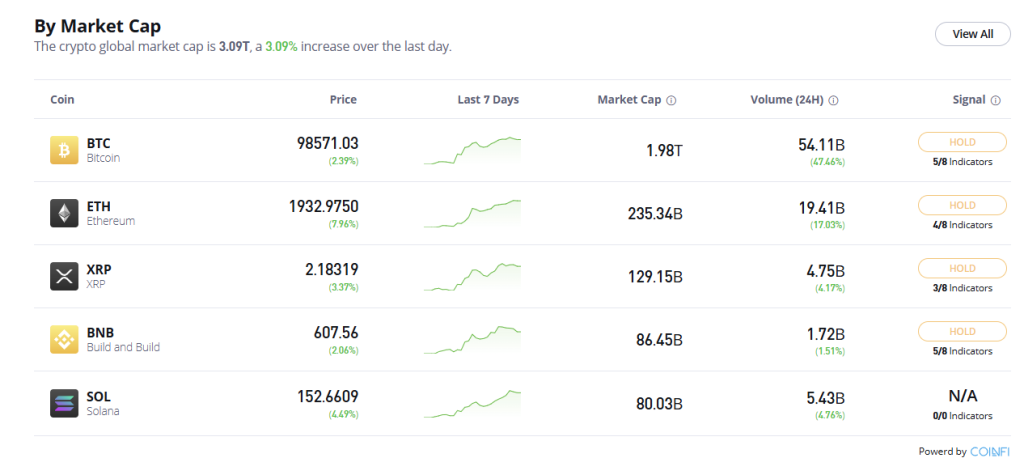Click the XRP price 2.18319

[x=332, y=269]
